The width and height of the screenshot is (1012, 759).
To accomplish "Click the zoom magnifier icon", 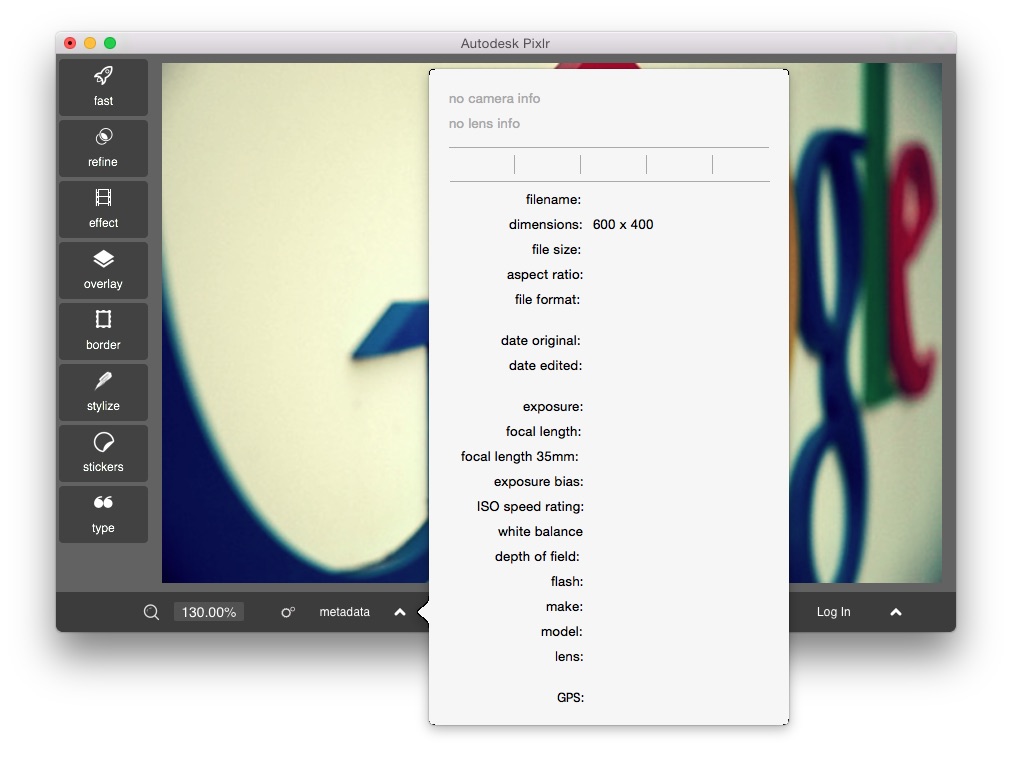I will [x=151, y=612].
